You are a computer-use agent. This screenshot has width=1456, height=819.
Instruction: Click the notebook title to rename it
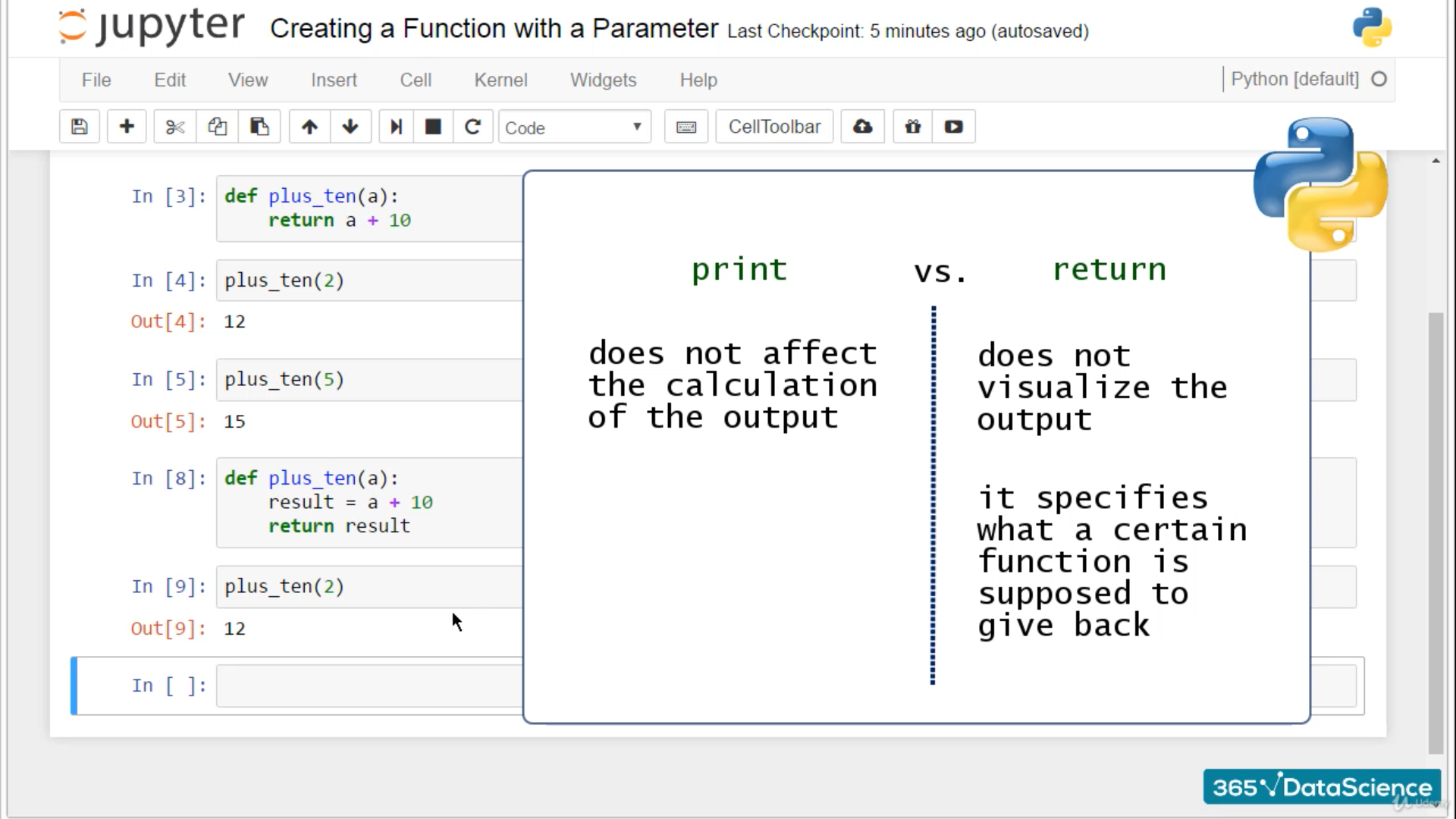tap(494, 29)
